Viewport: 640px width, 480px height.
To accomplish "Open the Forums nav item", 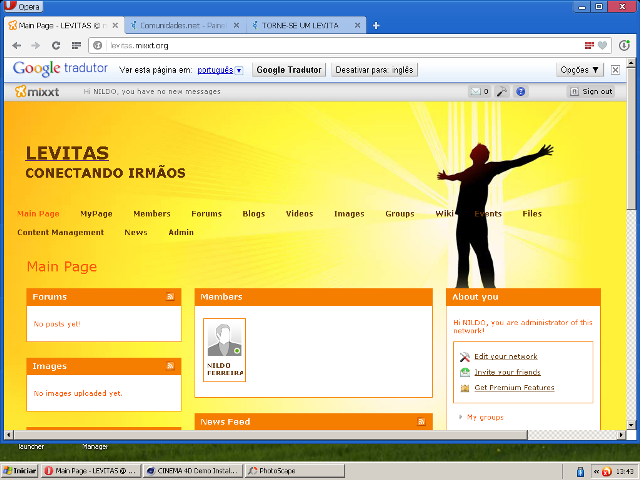I will click(x=207, y=213).
